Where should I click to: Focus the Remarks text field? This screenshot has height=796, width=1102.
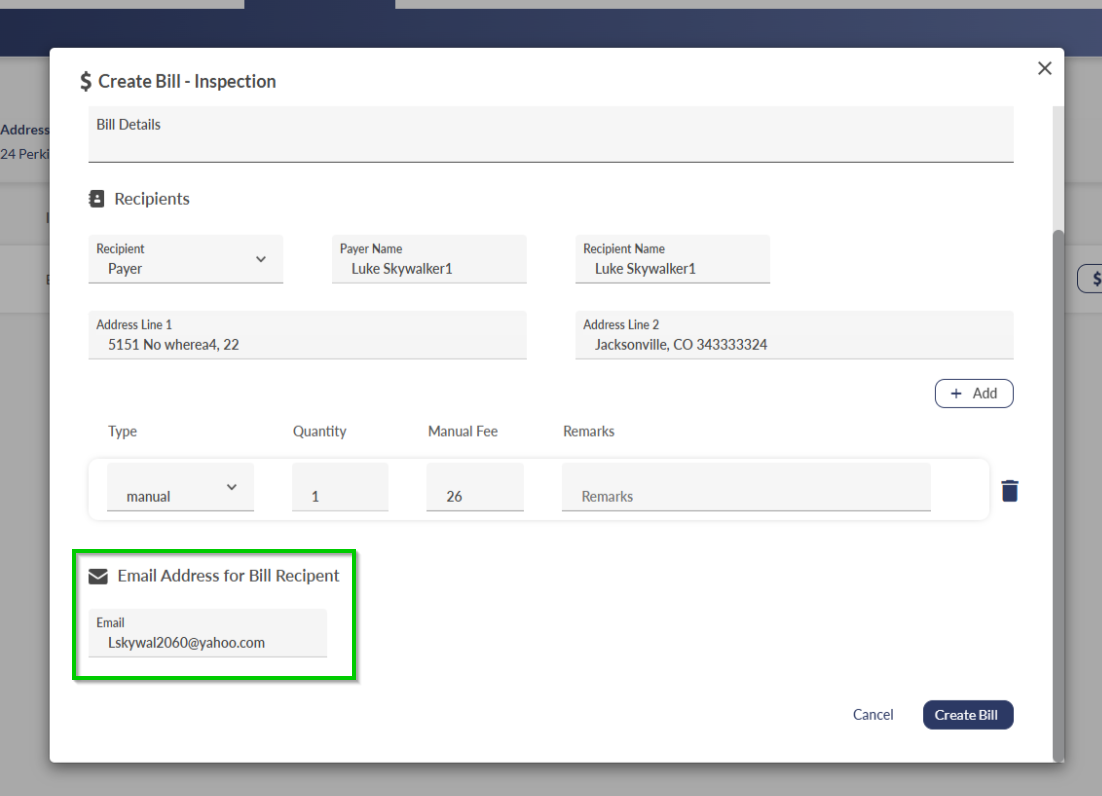click(745, 488)
